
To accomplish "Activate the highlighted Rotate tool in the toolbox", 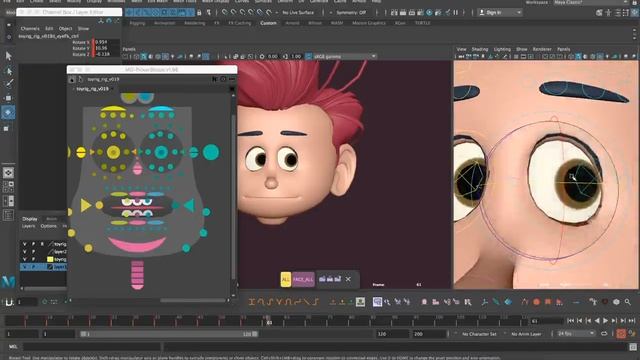I will pyautogui.click(x=8, y=112).
